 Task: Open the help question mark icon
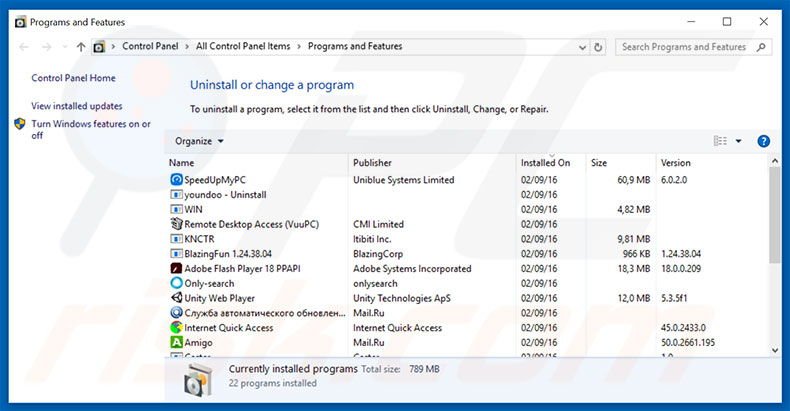763,141
